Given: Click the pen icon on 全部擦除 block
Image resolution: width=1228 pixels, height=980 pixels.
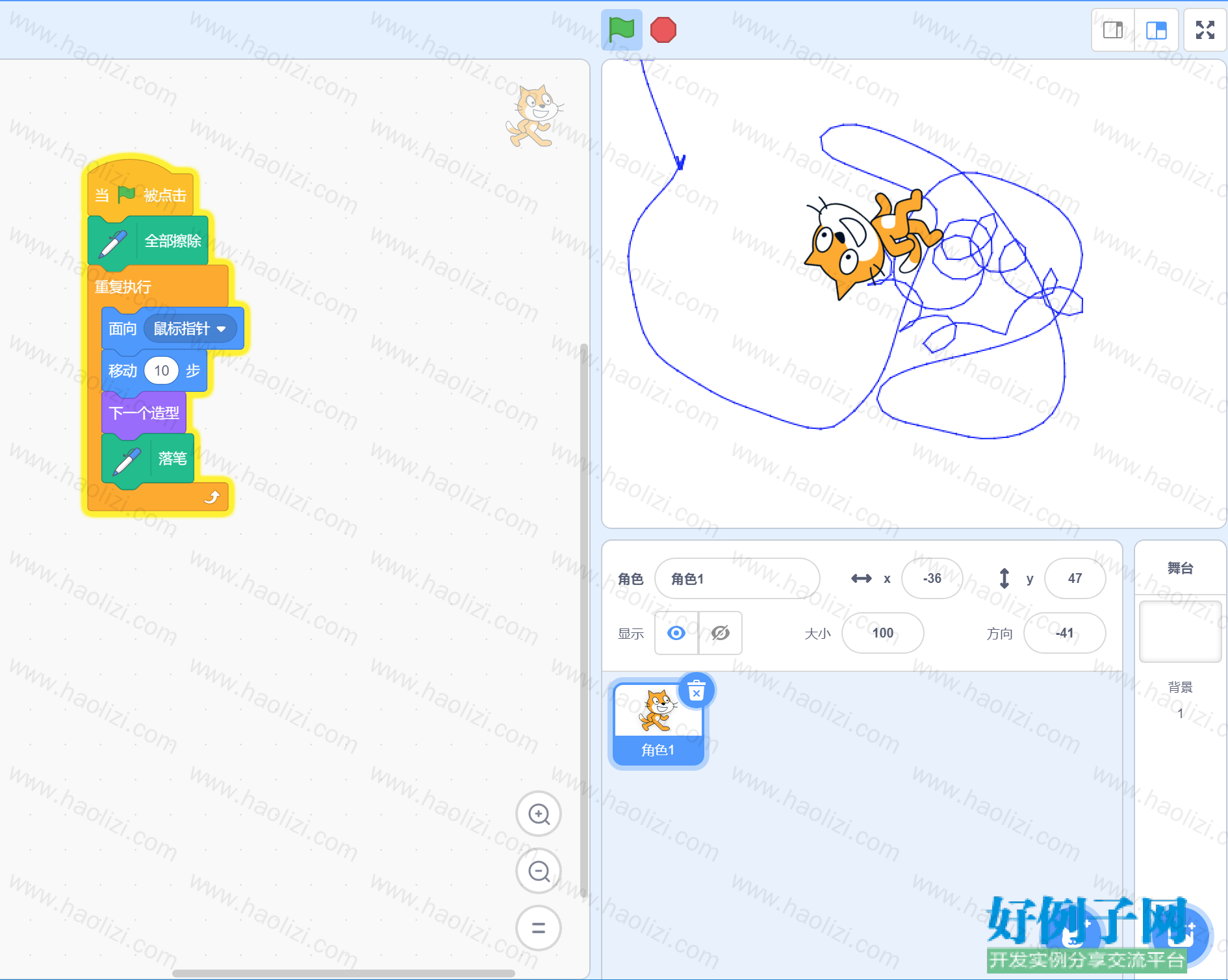Looking at the screenshot, I should click(112, 244).
